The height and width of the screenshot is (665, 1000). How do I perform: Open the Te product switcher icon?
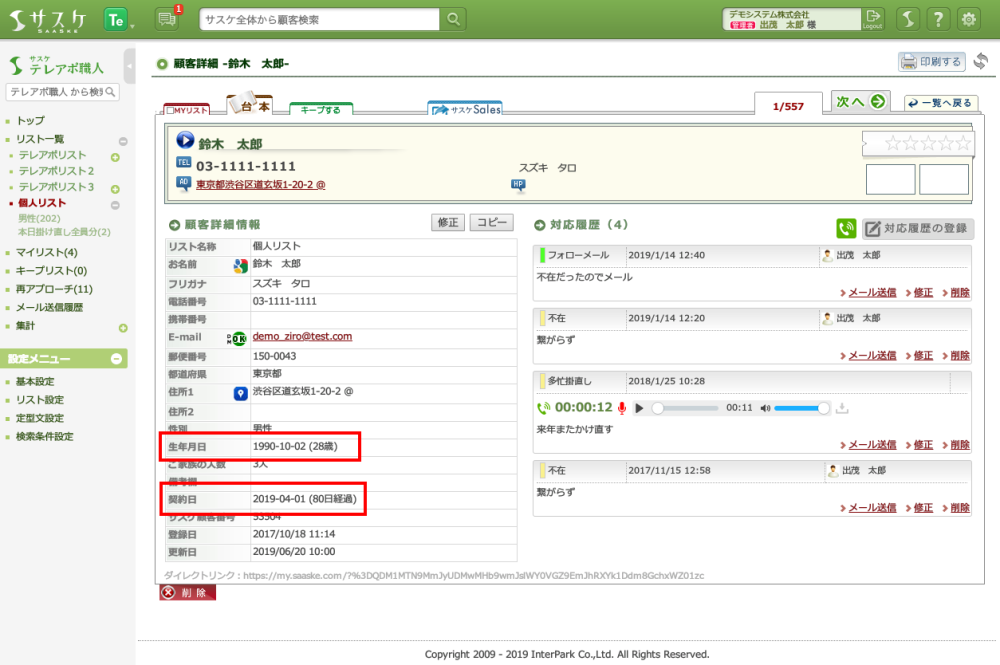tap(116, 20)
